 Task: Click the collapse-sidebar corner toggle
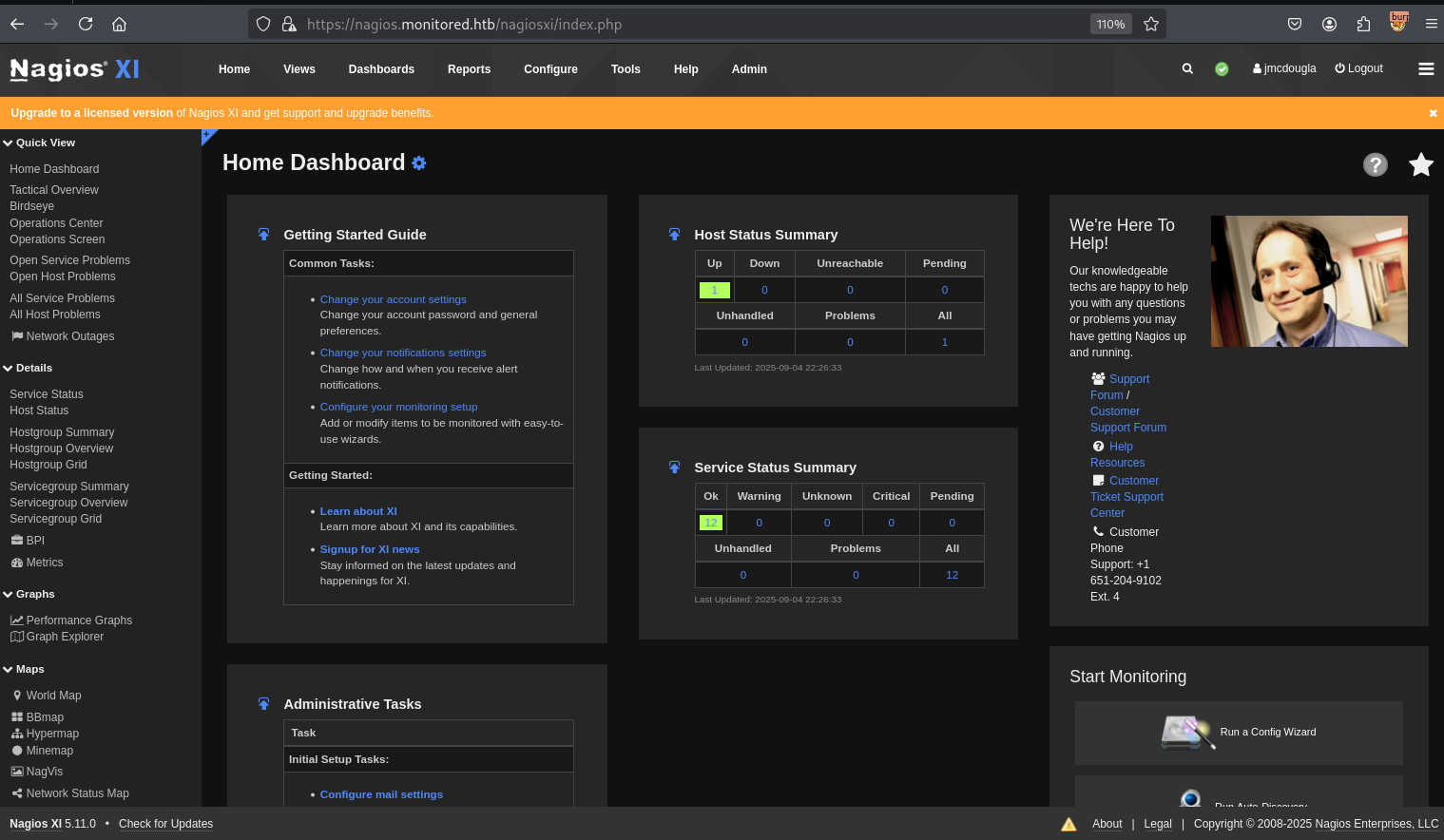coord(208,136)
